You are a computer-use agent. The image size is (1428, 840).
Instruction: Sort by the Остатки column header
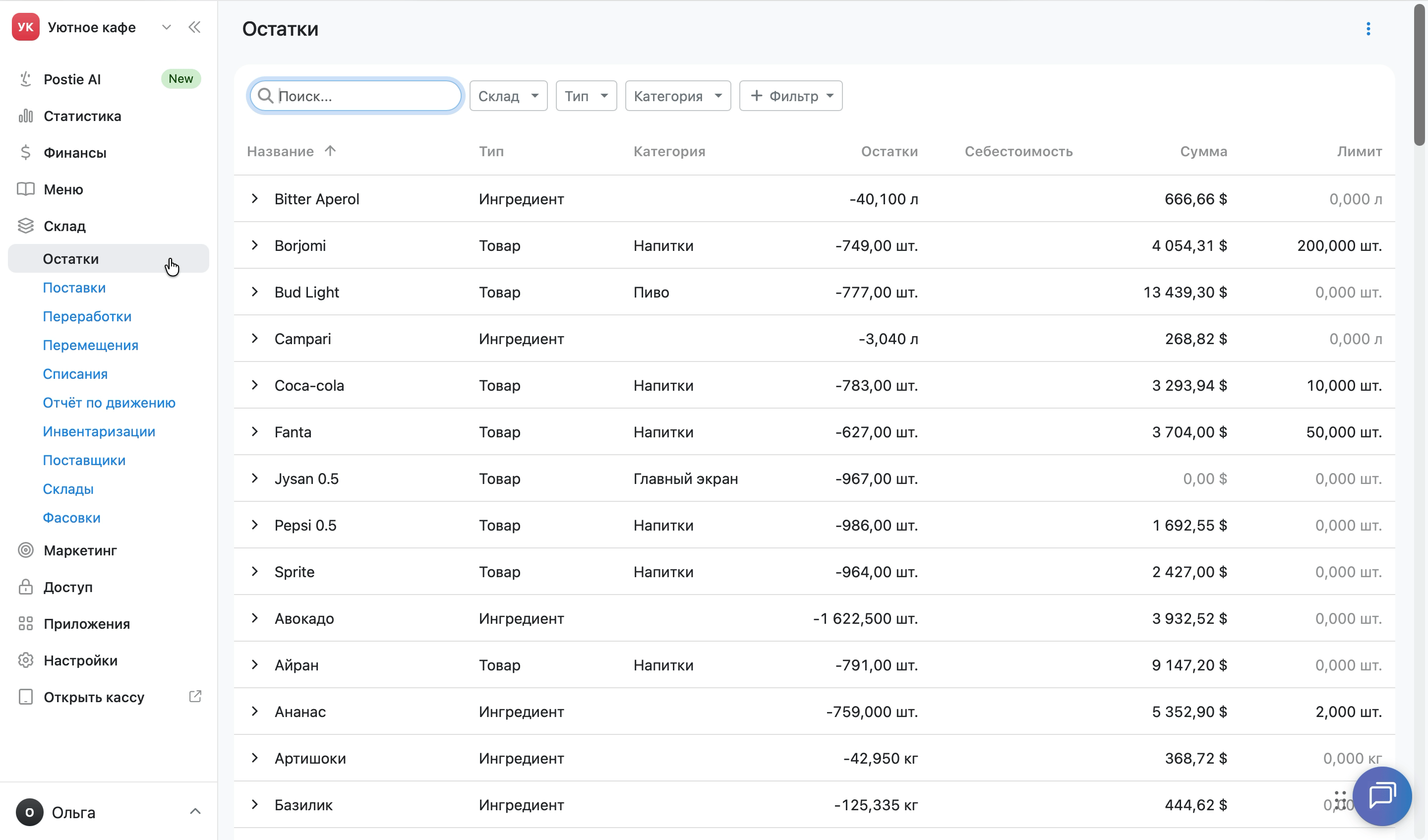point(889,151)
